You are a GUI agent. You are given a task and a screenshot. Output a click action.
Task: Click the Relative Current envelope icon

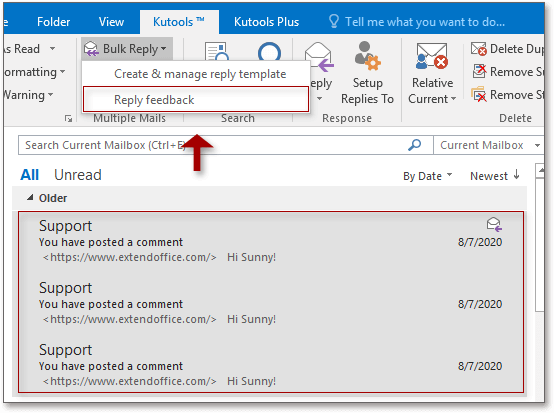point(432,56)
